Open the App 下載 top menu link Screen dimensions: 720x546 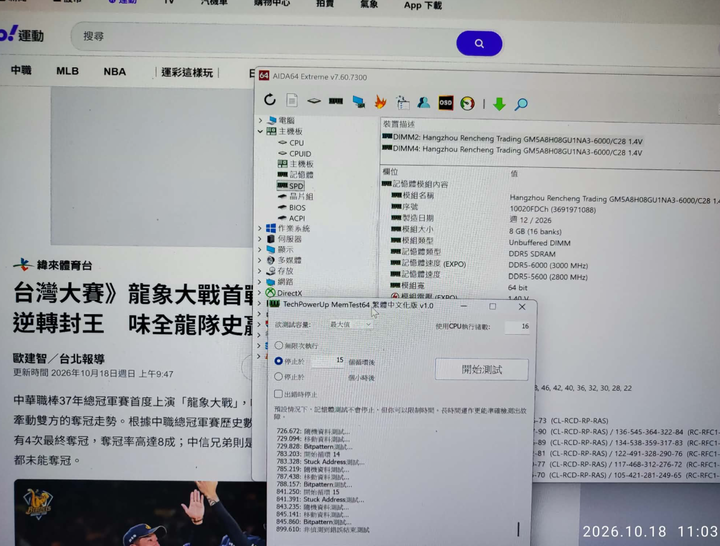coord(423,6)
